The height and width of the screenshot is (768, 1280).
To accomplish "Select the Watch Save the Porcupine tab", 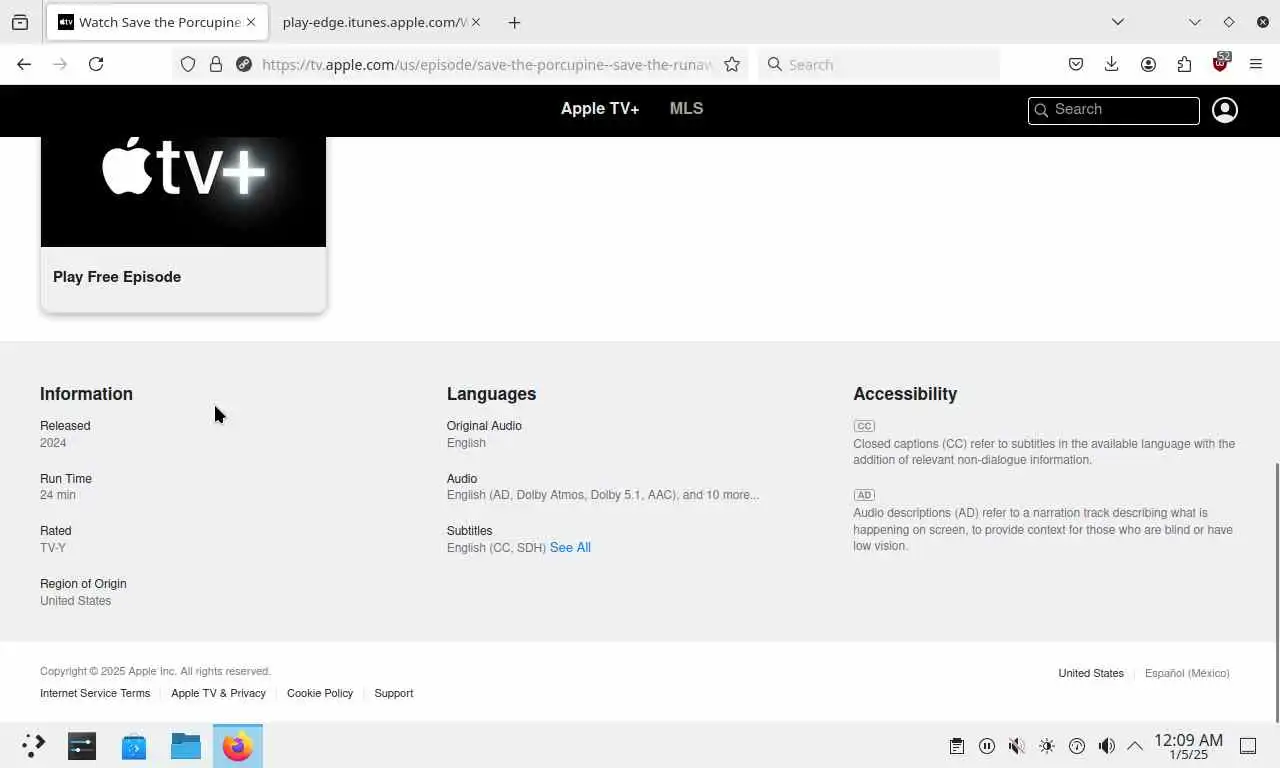I will click(x=157, y=22).
